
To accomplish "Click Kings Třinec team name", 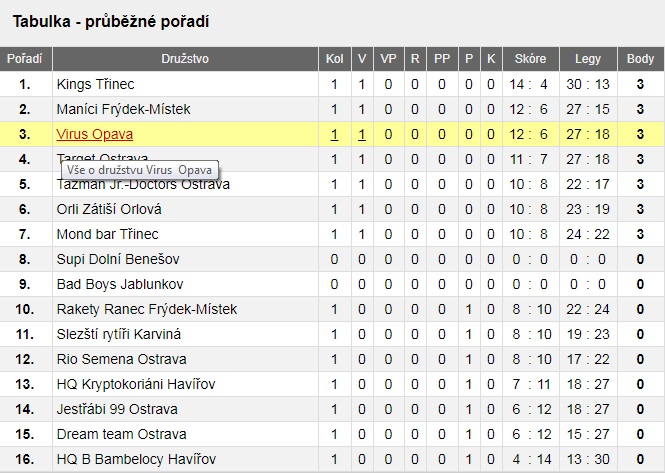I will pos(95,84).
